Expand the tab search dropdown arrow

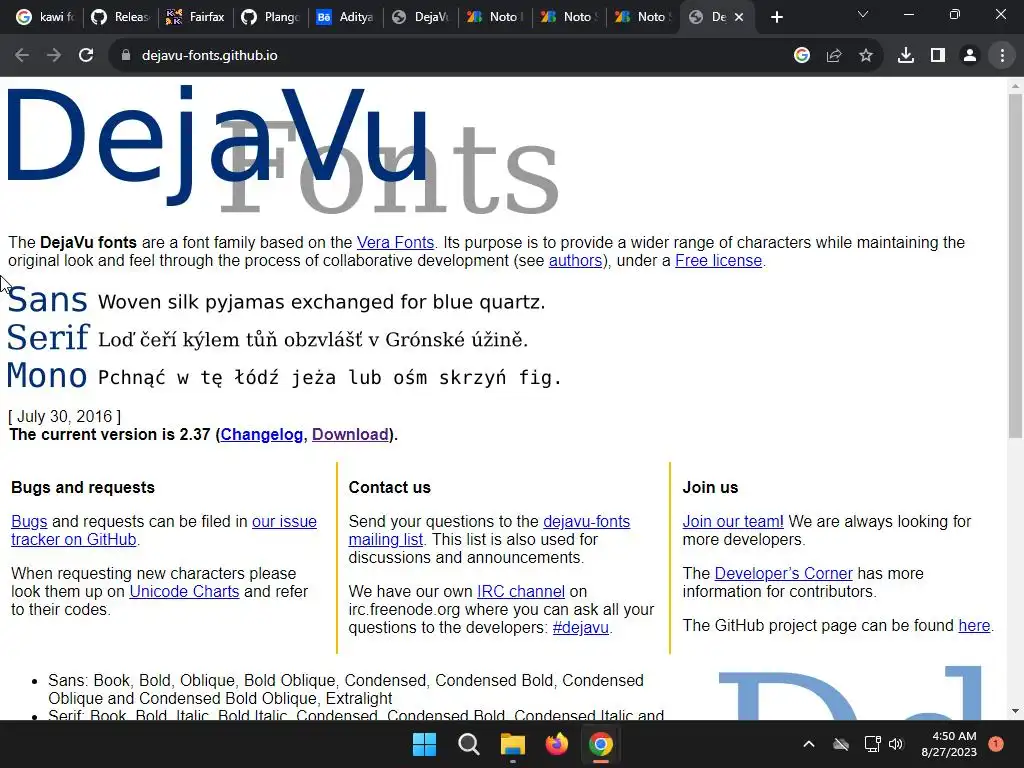[x=863, y=14]
